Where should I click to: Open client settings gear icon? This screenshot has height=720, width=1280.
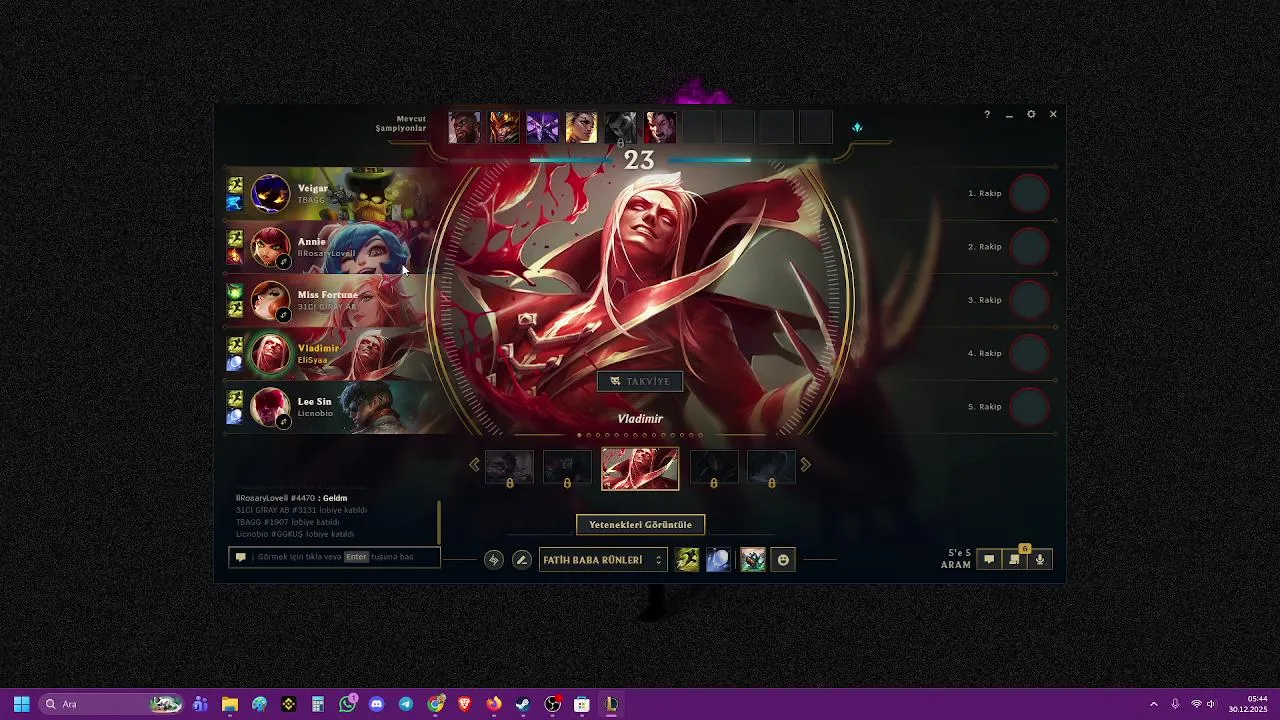[x=1031, y=114]
